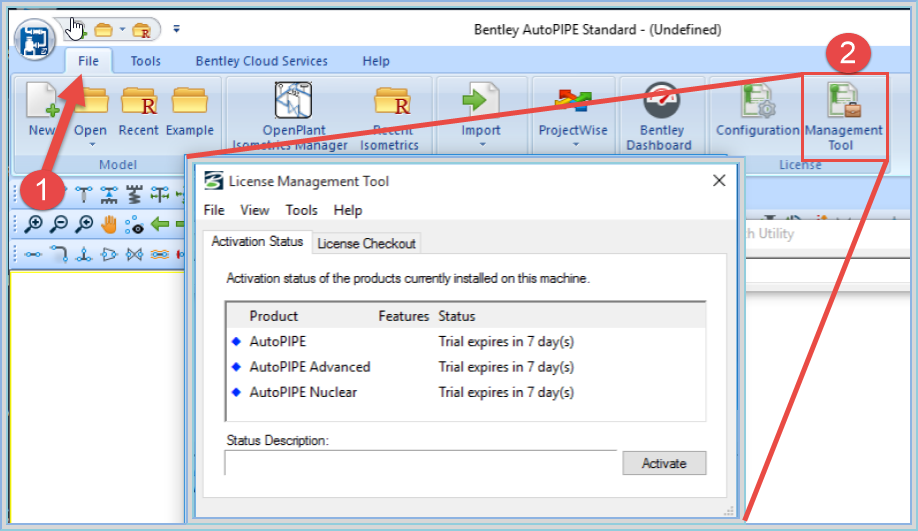The height and width of the screenshot is (531, 918).
Task: Open recent-model folder in quick access toolbar
Action: [142, 30]
